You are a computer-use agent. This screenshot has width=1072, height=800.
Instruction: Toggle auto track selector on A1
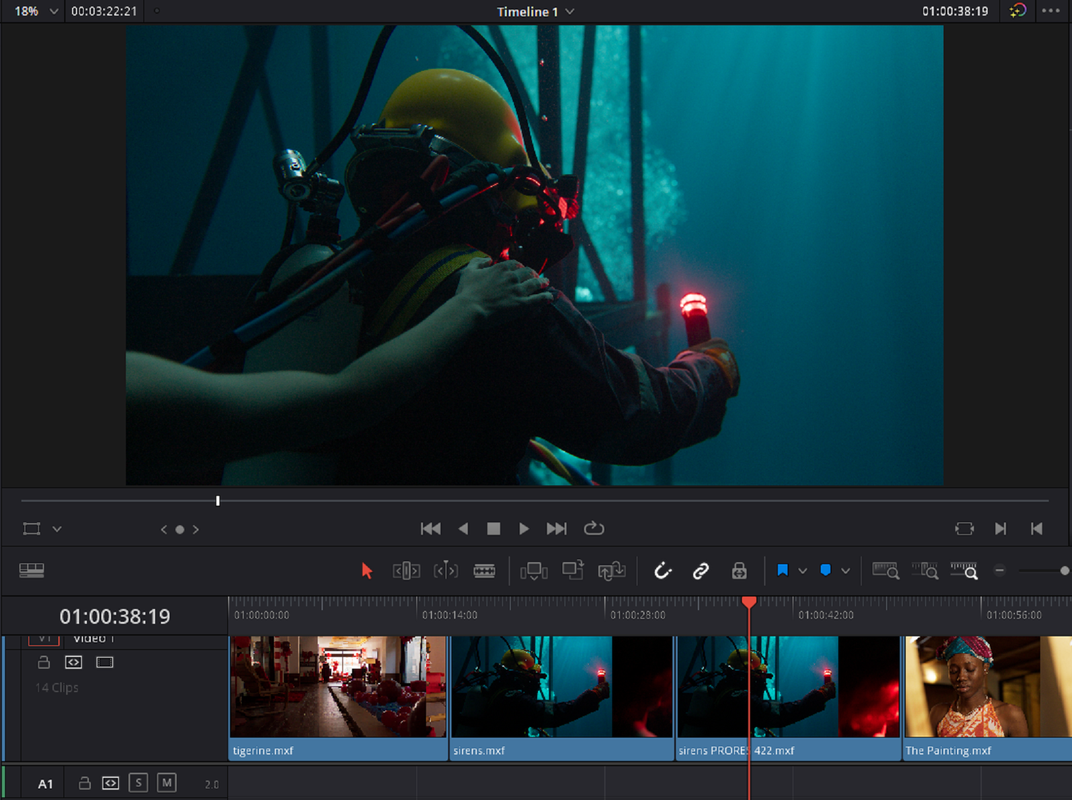point(110,783)
